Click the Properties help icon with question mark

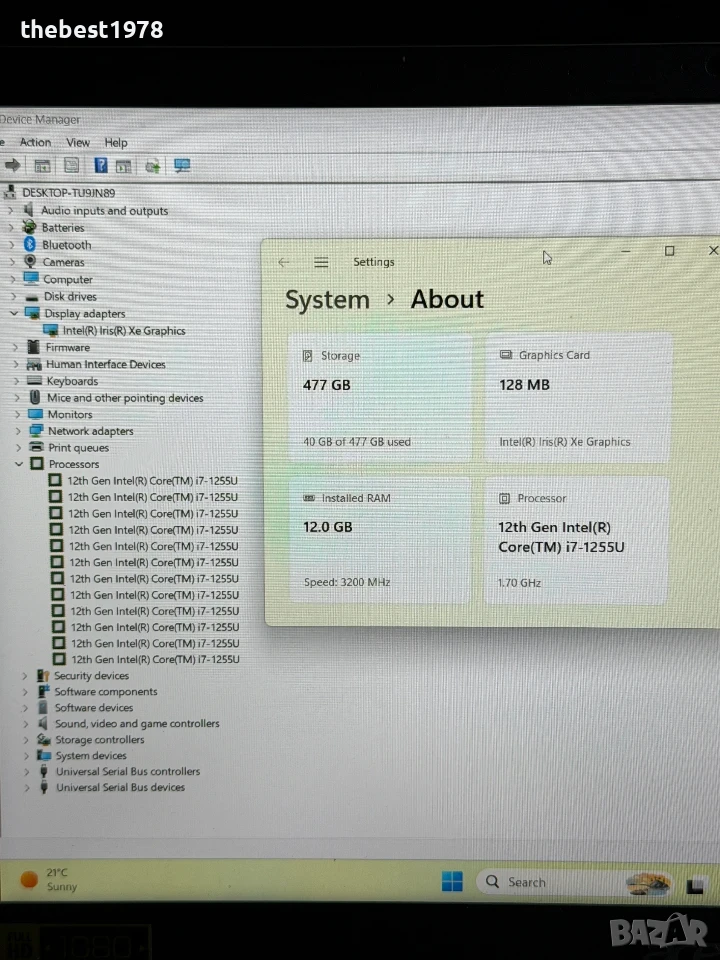[x=100, y=165]
